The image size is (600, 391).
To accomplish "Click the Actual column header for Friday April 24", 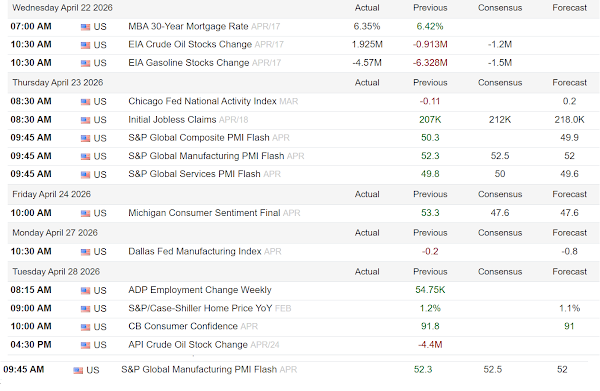I will (x=367, y=194).
